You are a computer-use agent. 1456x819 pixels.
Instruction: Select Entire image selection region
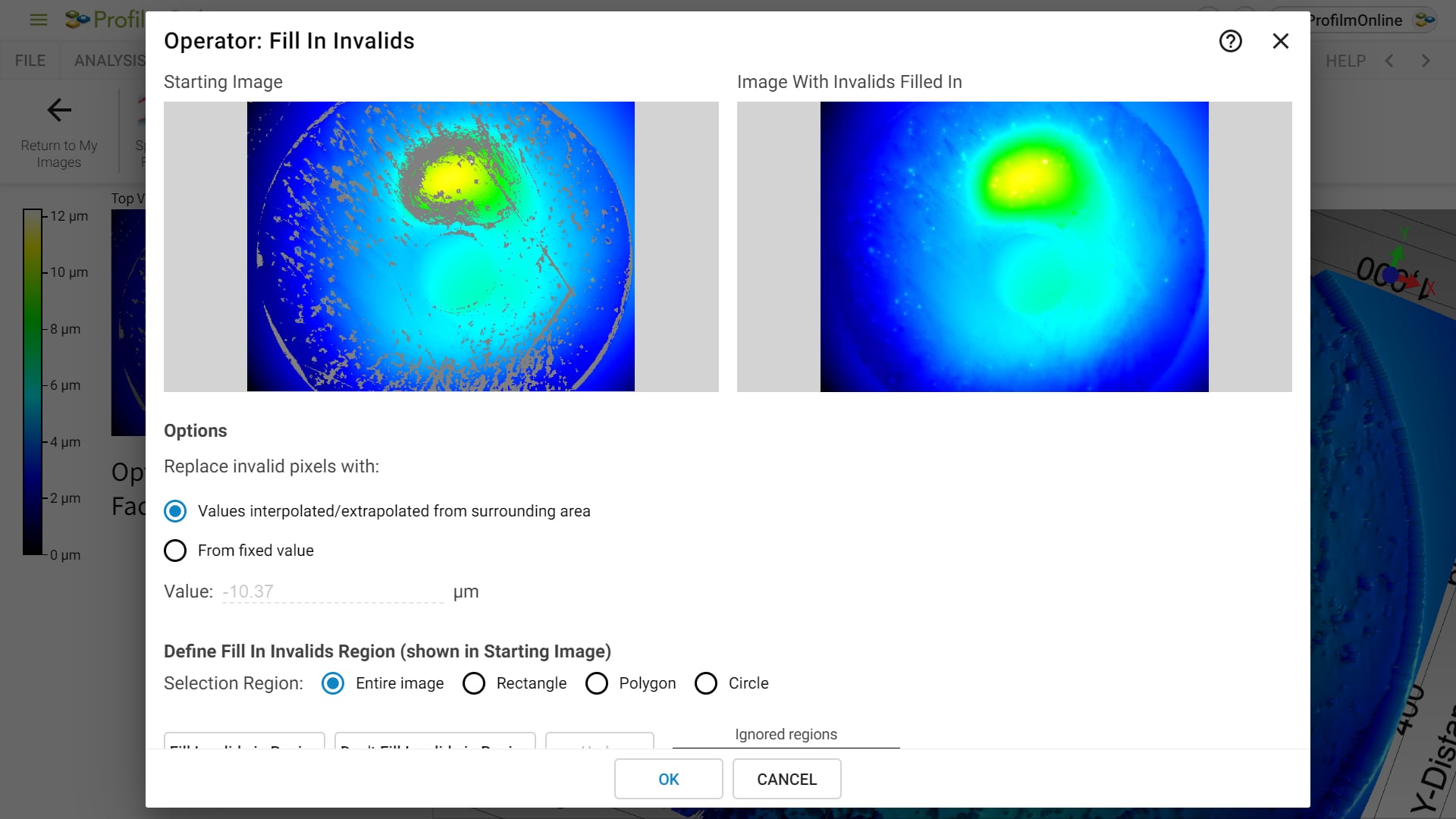point(334,683)
